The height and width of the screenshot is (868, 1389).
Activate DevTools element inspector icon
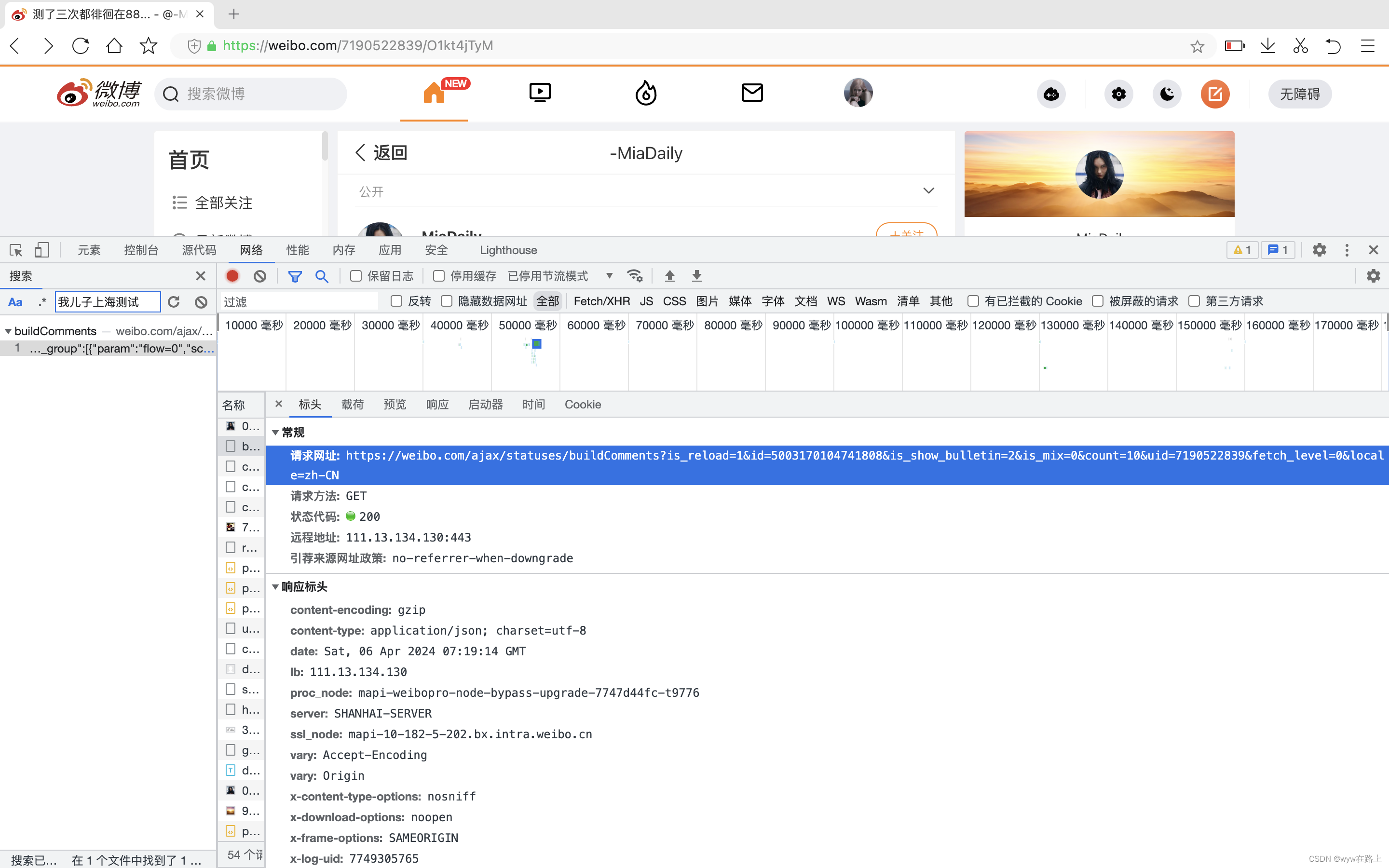tap(16, 250)
